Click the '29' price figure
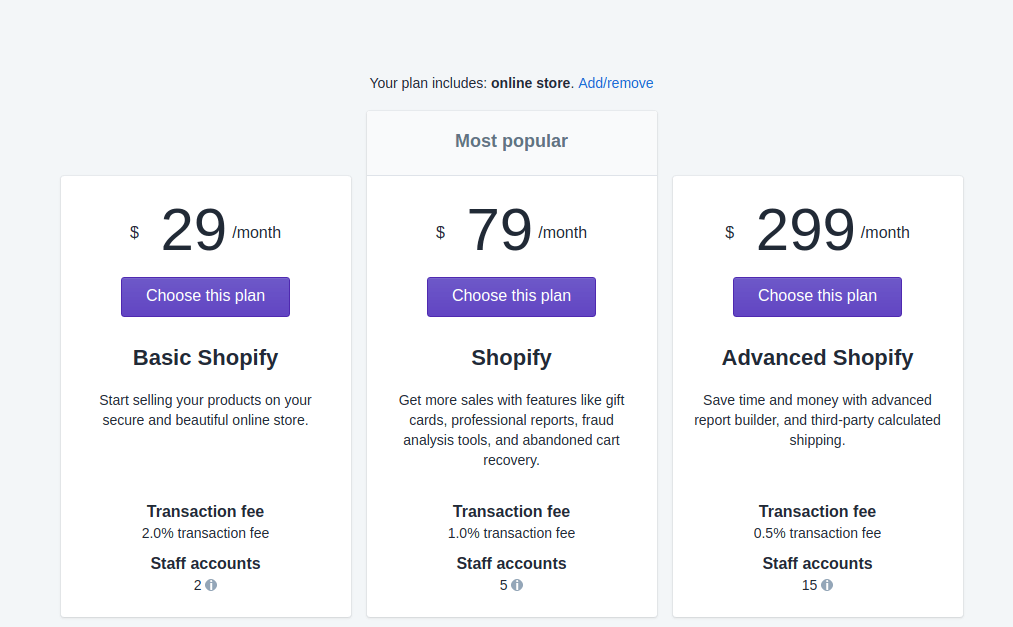Screen dimensions: 1013x627 pyautogui.click(x=193, y=230)
